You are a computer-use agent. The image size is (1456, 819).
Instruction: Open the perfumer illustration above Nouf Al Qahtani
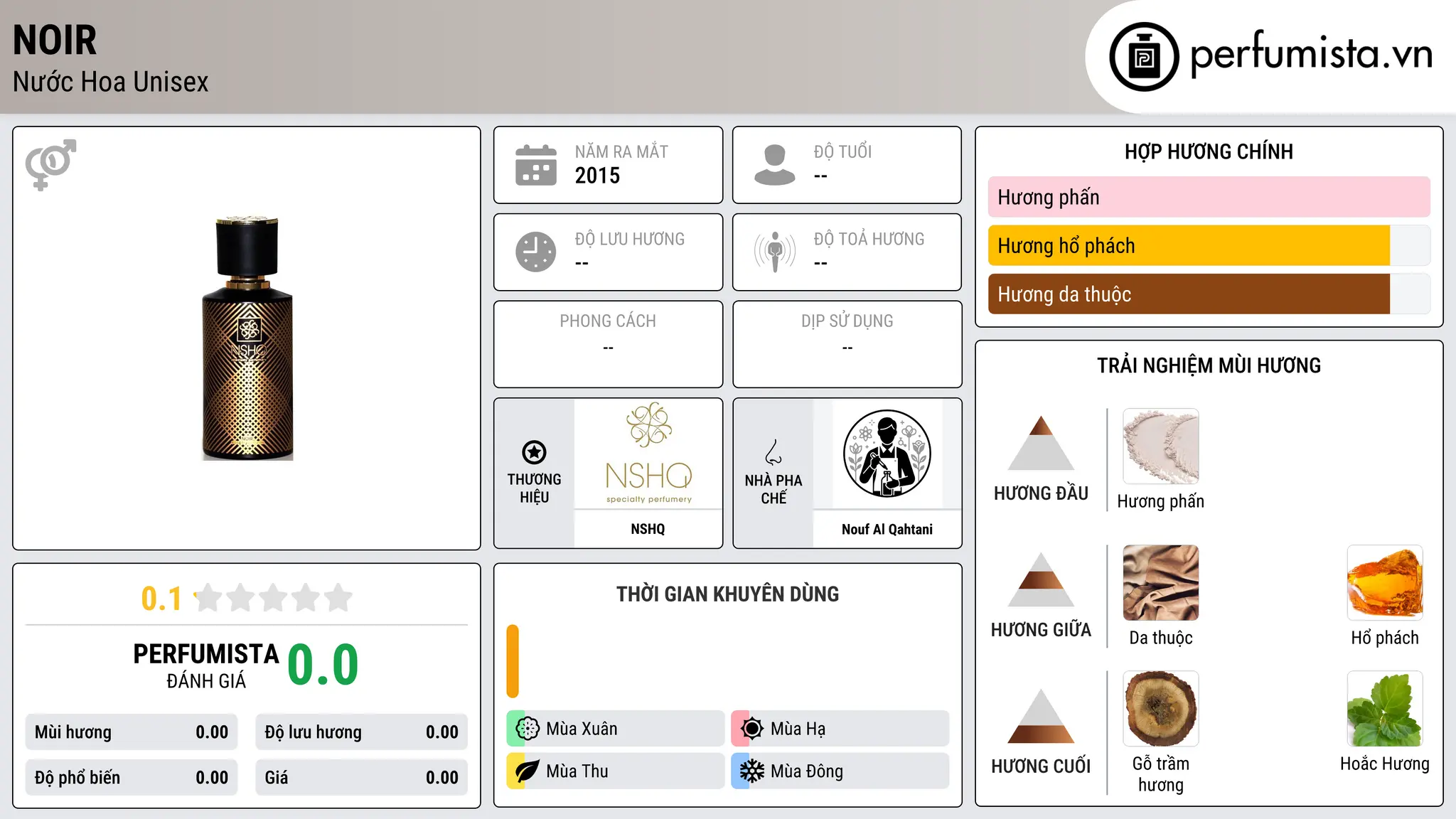tap(887, 454)
